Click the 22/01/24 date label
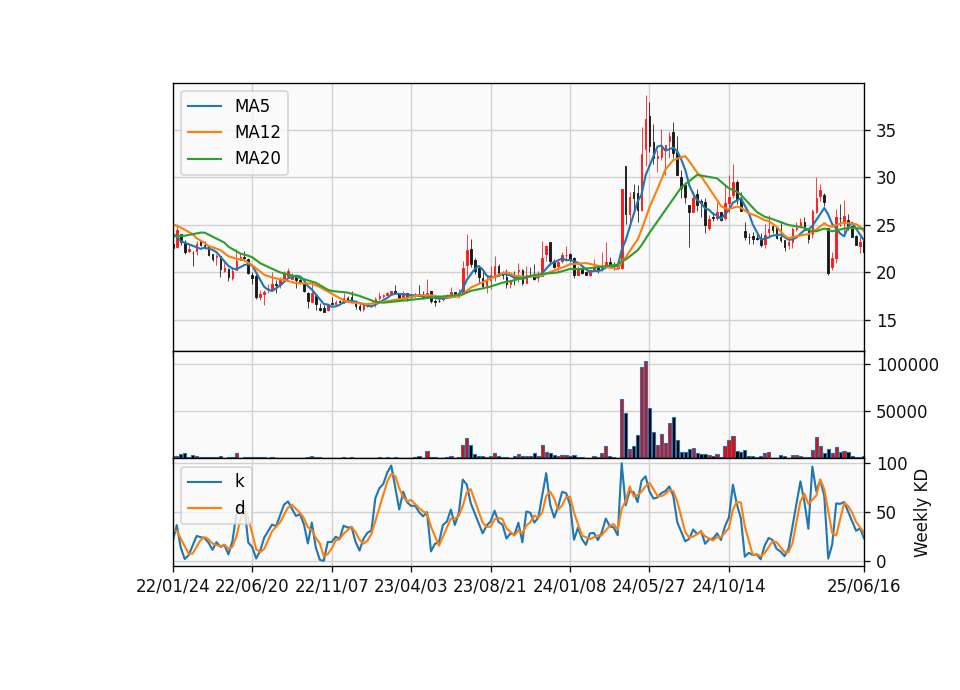 173,586
